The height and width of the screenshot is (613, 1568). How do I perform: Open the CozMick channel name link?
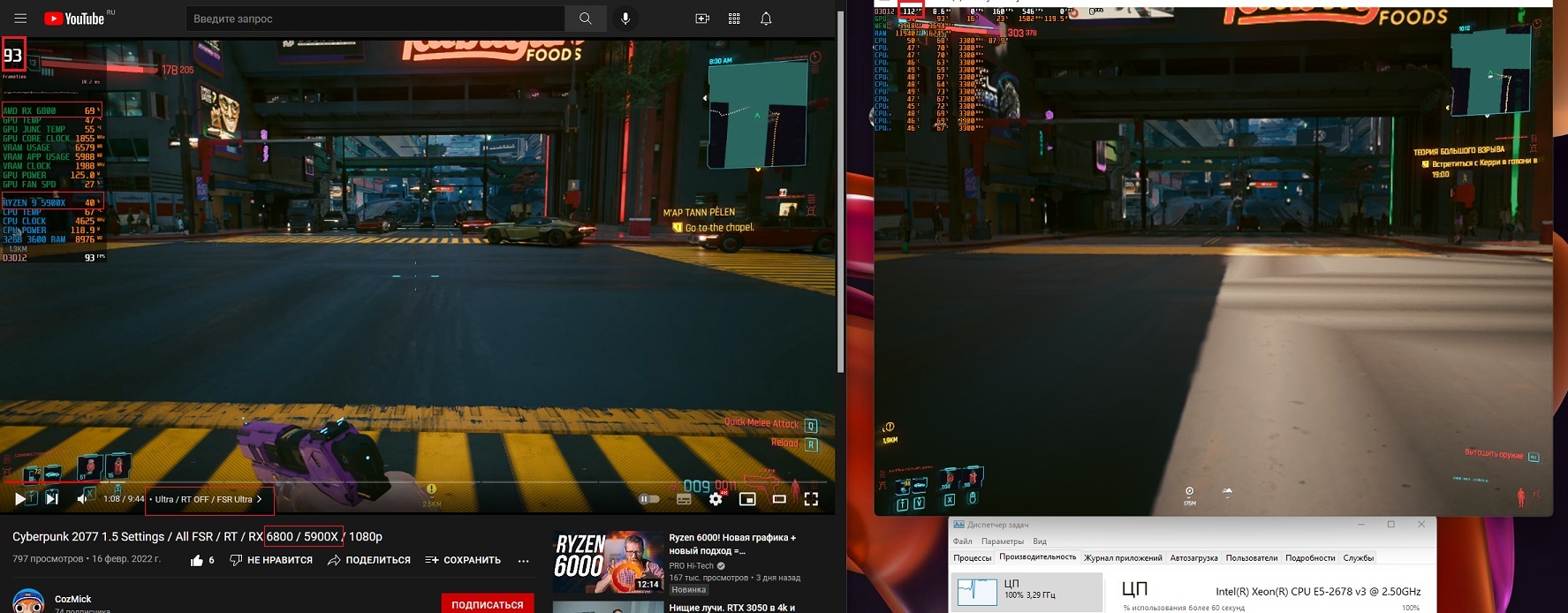[73, 599]
